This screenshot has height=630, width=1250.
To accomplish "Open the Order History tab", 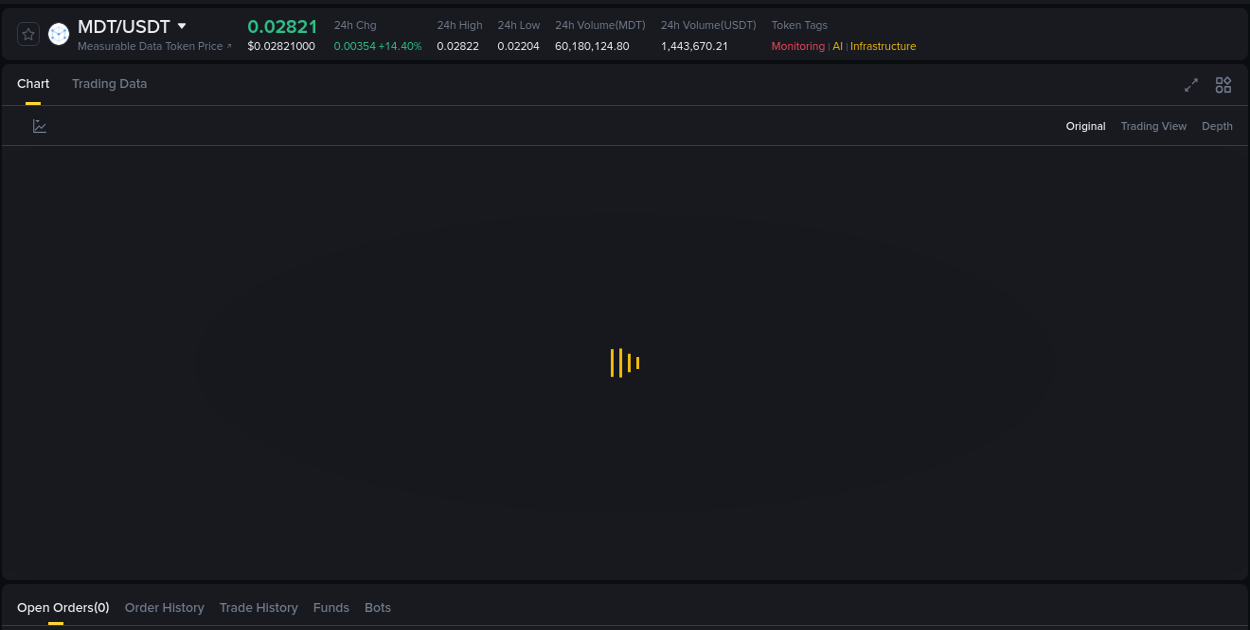I will click(x=164, y=607).
